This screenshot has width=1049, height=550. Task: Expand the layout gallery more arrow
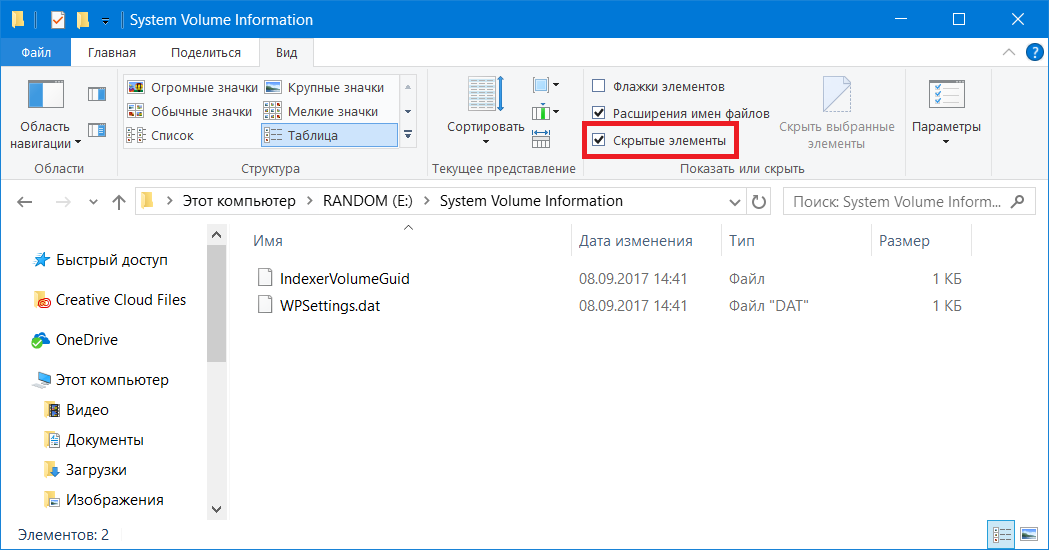[x=407, y=135]
